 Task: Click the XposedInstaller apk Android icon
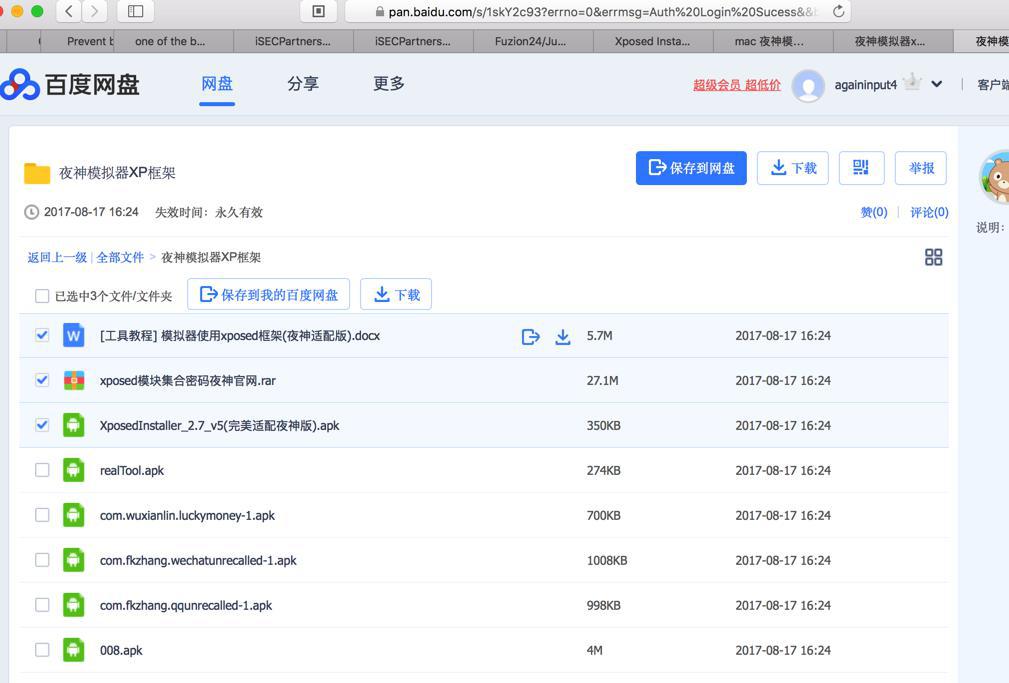(x=73, y=426)
